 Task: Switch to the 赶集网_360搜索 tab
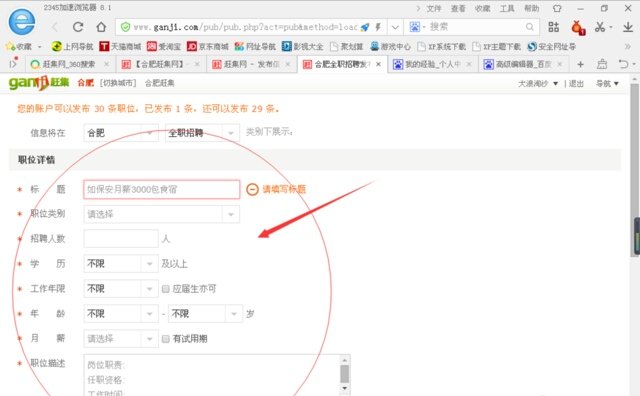[x=69, y=65]
